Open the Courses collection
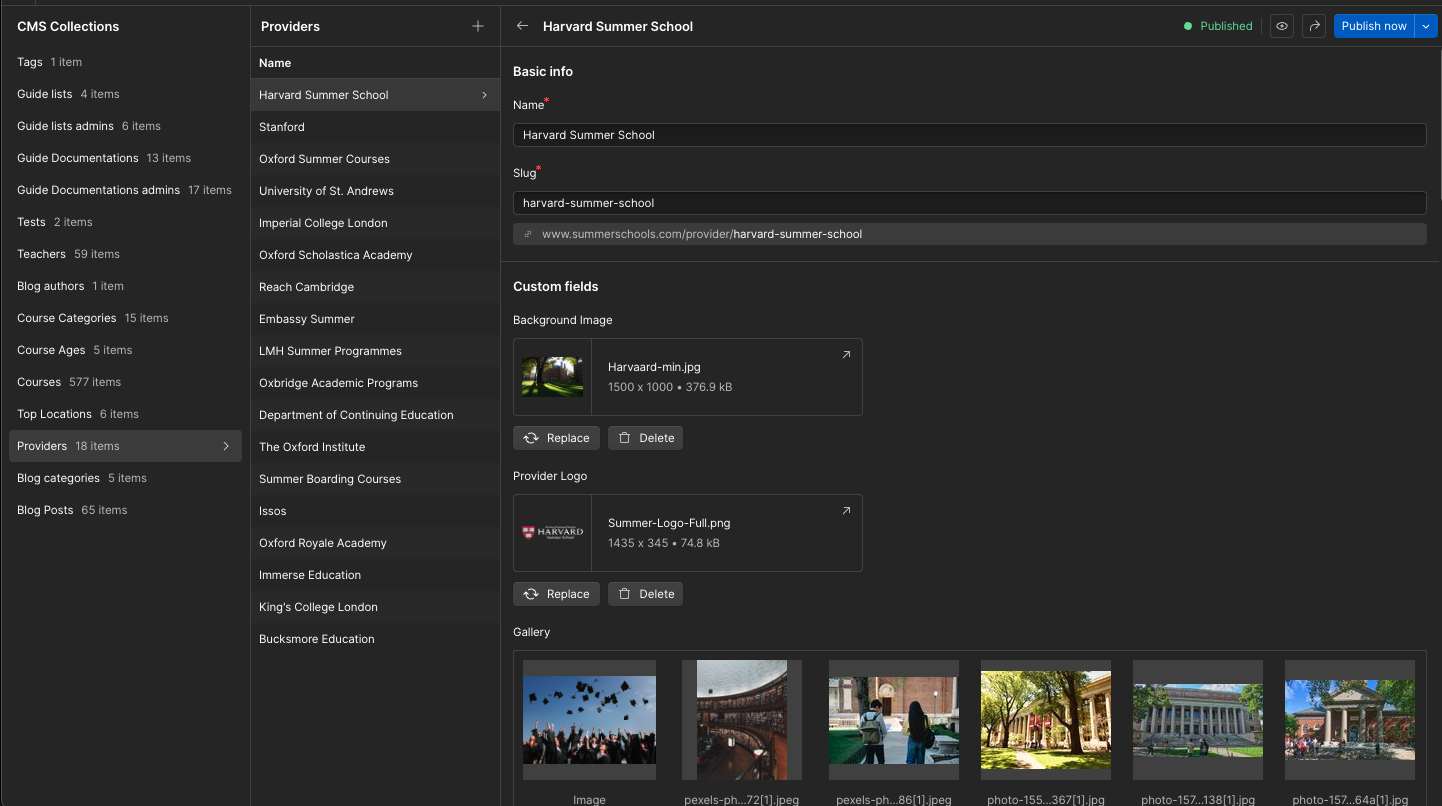The width and height of the screenshot is (1442, 806). (x=39, y=382)
